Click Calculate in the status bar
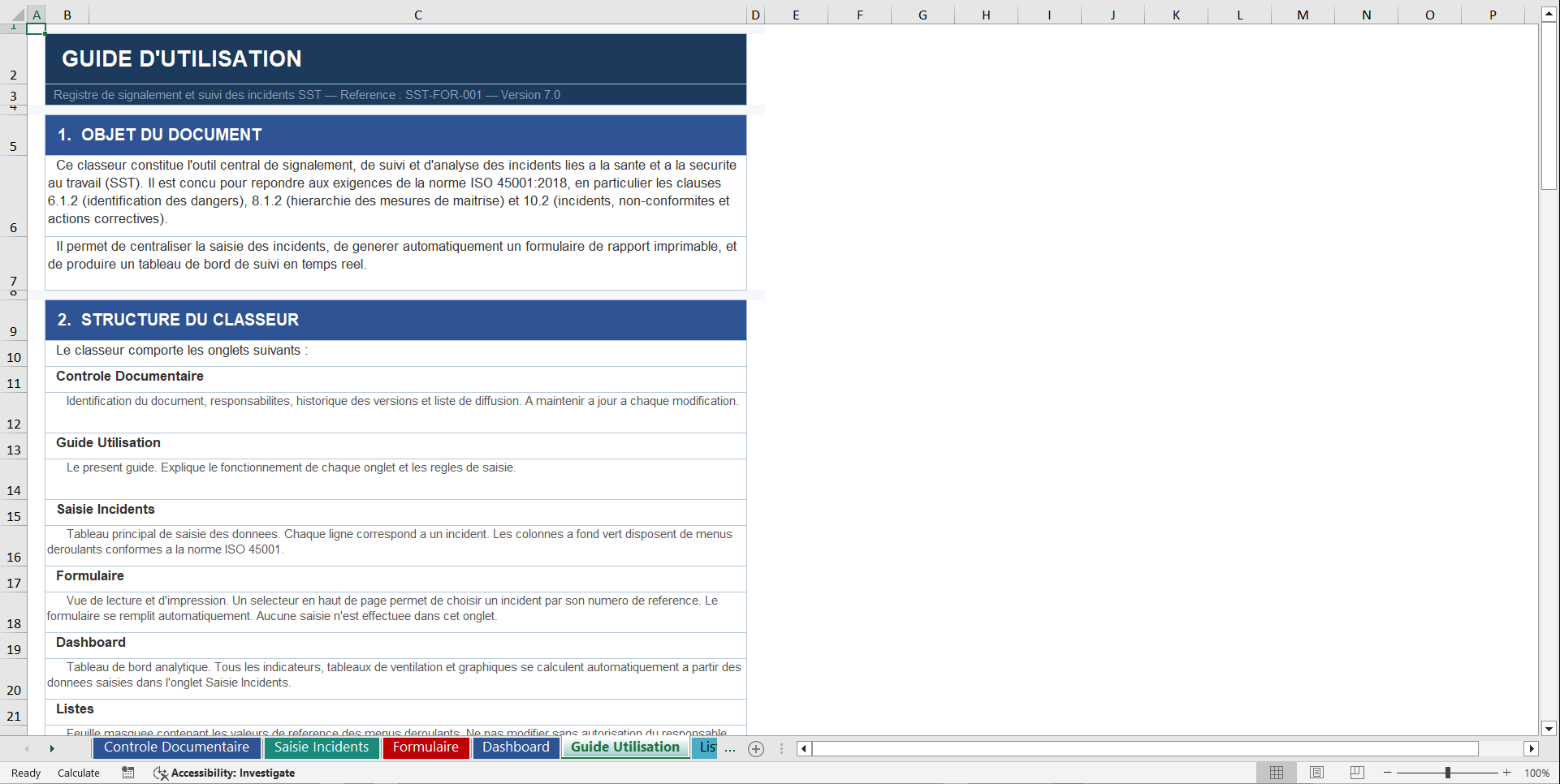This screenshot has height=784, width=1560. point(78,773)
